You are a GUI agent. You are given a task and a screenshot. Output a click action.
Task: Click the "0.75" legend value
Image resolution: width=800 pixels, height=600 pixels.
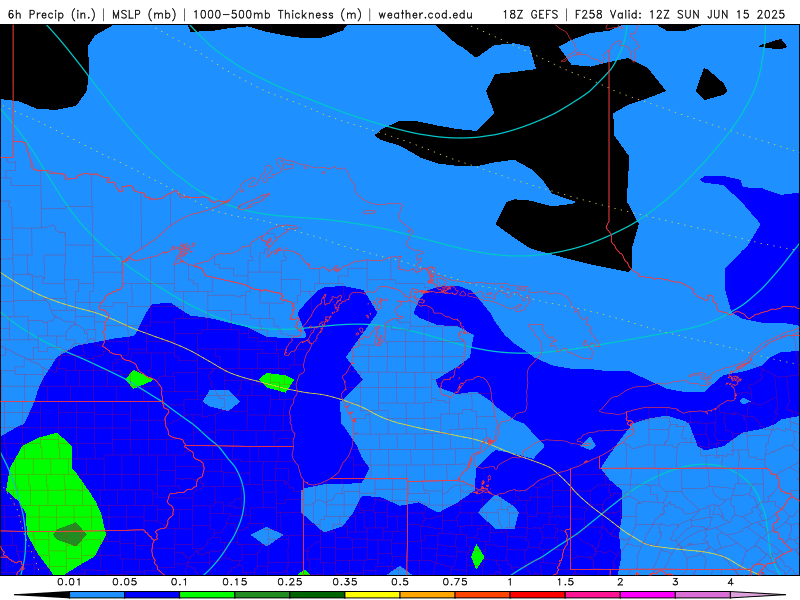tap(455, 582)
